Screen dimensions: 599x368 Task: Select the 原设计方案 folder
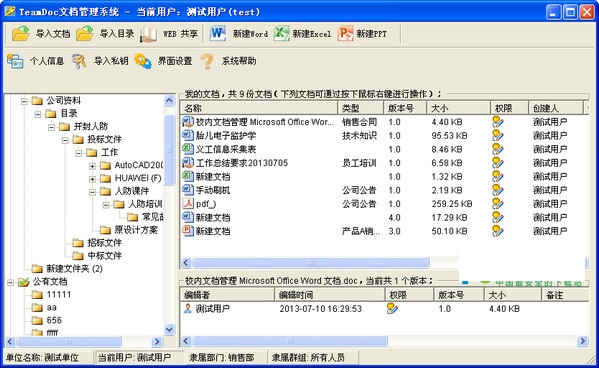(x=136, y=230)
